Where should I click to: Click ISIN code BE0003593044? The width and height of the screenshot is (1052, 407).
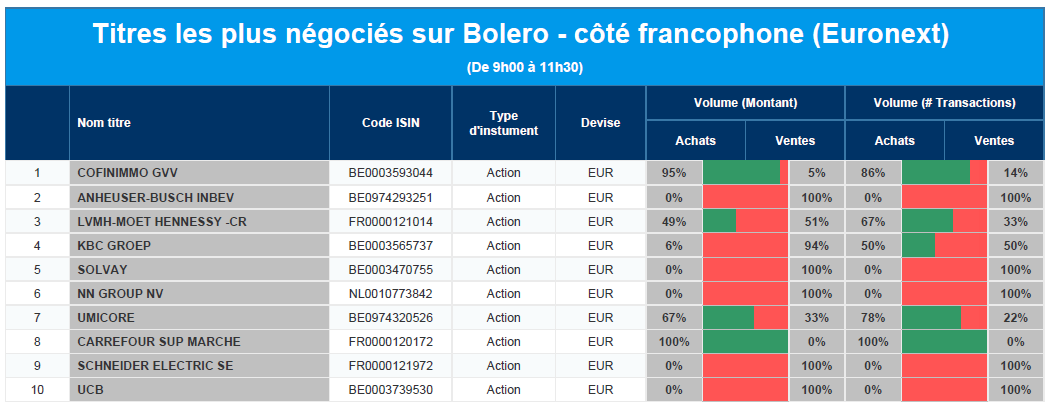391,173
